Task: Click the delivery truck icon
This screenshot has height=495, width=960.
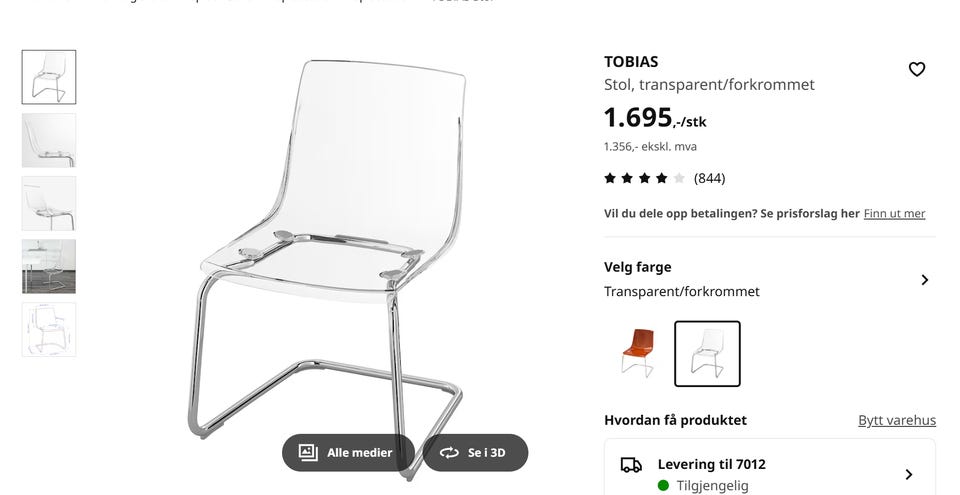Action: coord(631,465)
